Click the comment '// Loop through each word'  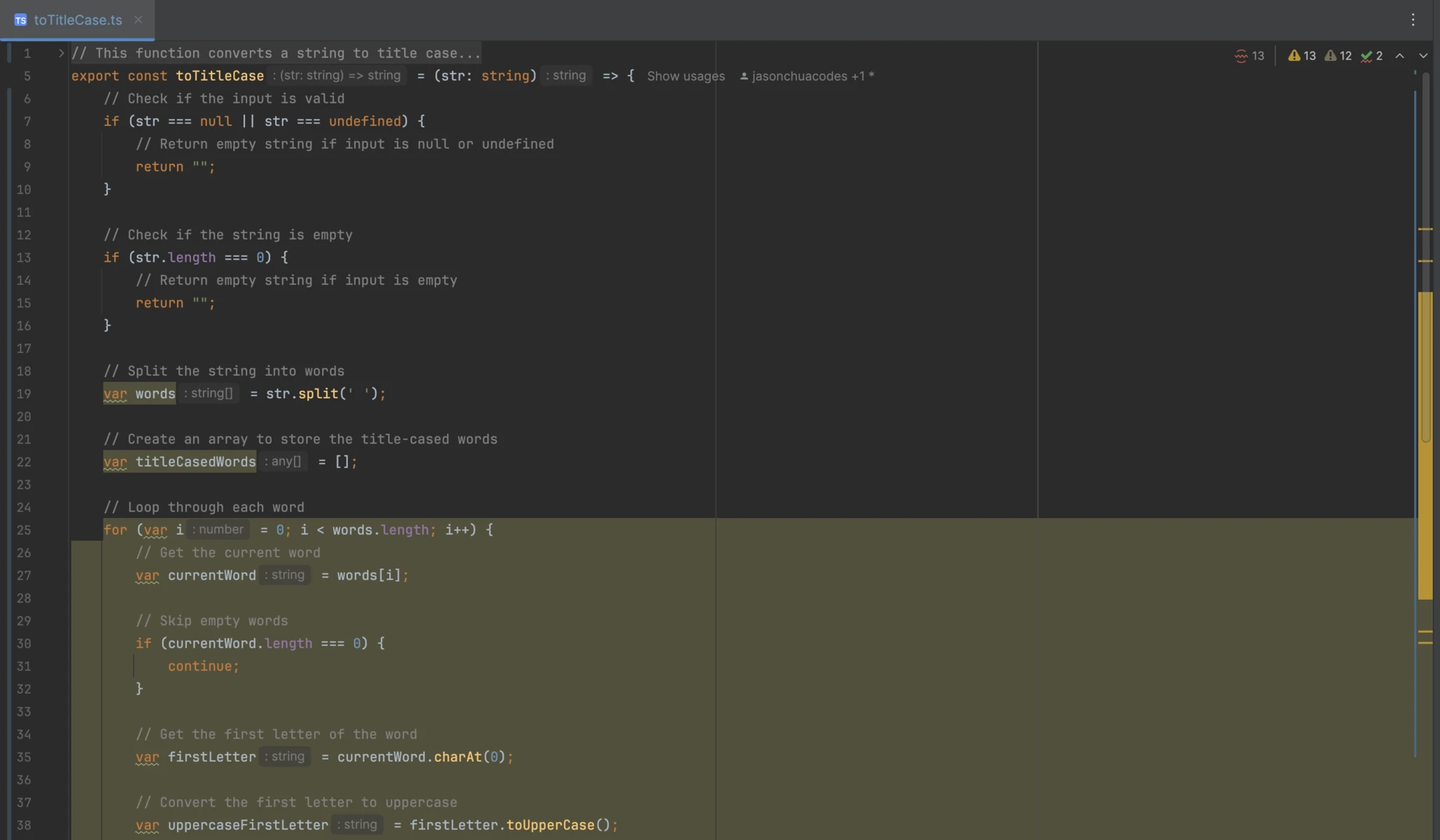click(x=204, y=507)
